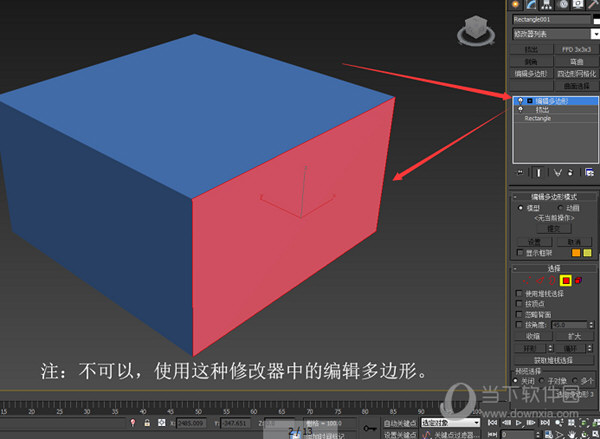Click the Pin Stack icon
The image size is (600, 439).
pos(520,173)
